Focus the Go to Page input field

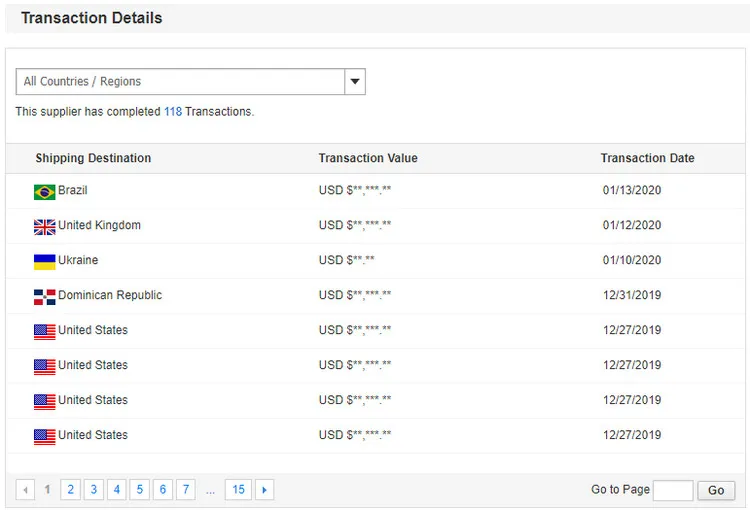pyautogui.click(x=673, y=490)
